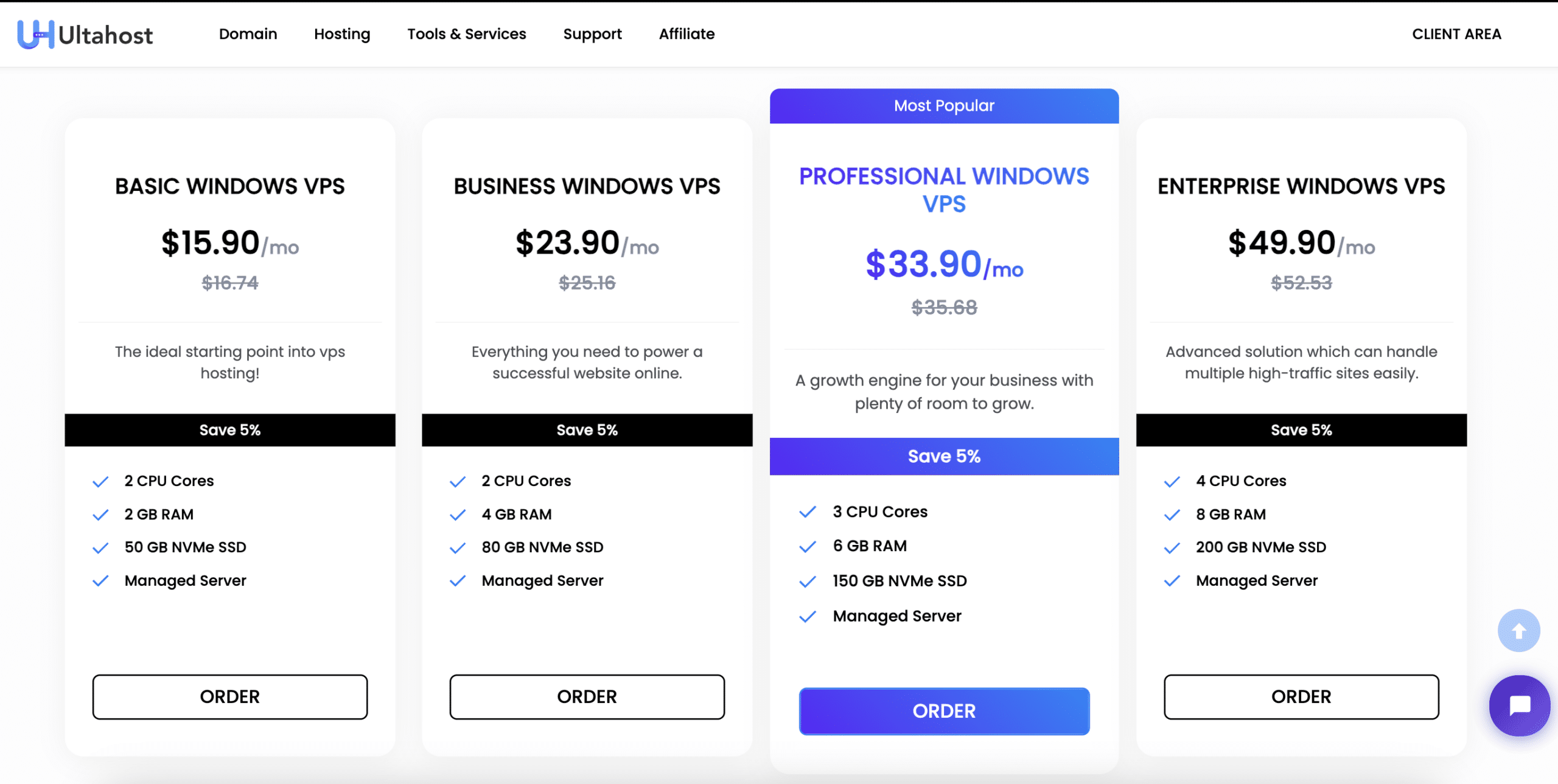Order the Professional Windows VPS plan
The image size is (1558, 784).
pyautogui.click(x=943, y=711)
